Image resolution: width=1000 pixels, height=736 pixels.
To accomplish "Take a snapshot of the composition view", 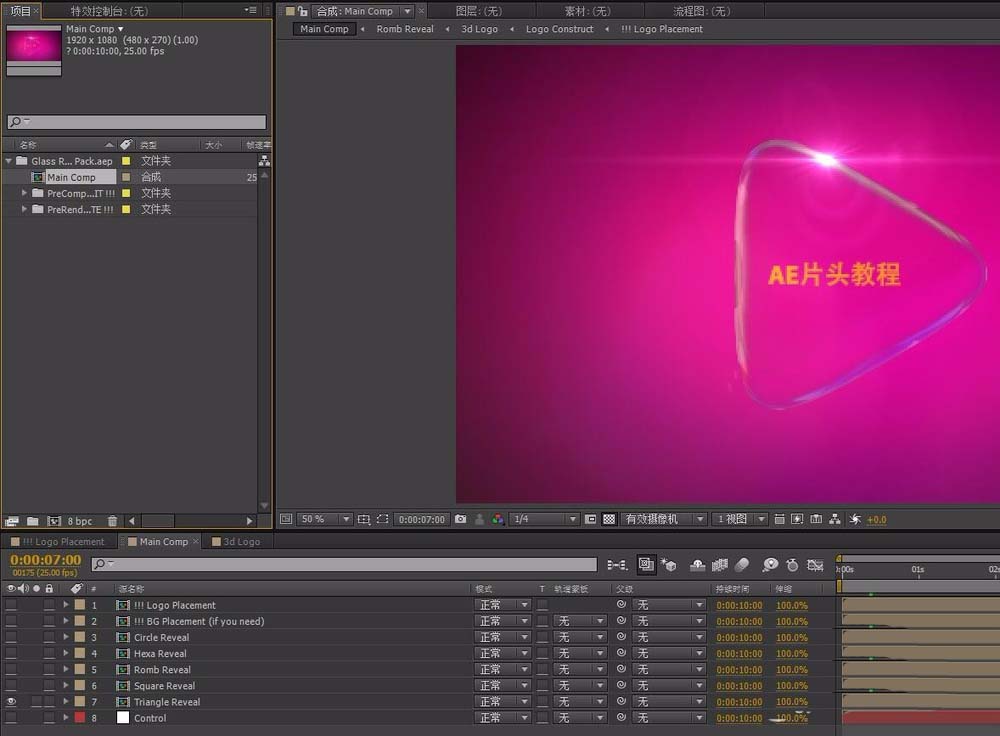I will (461, 519).
